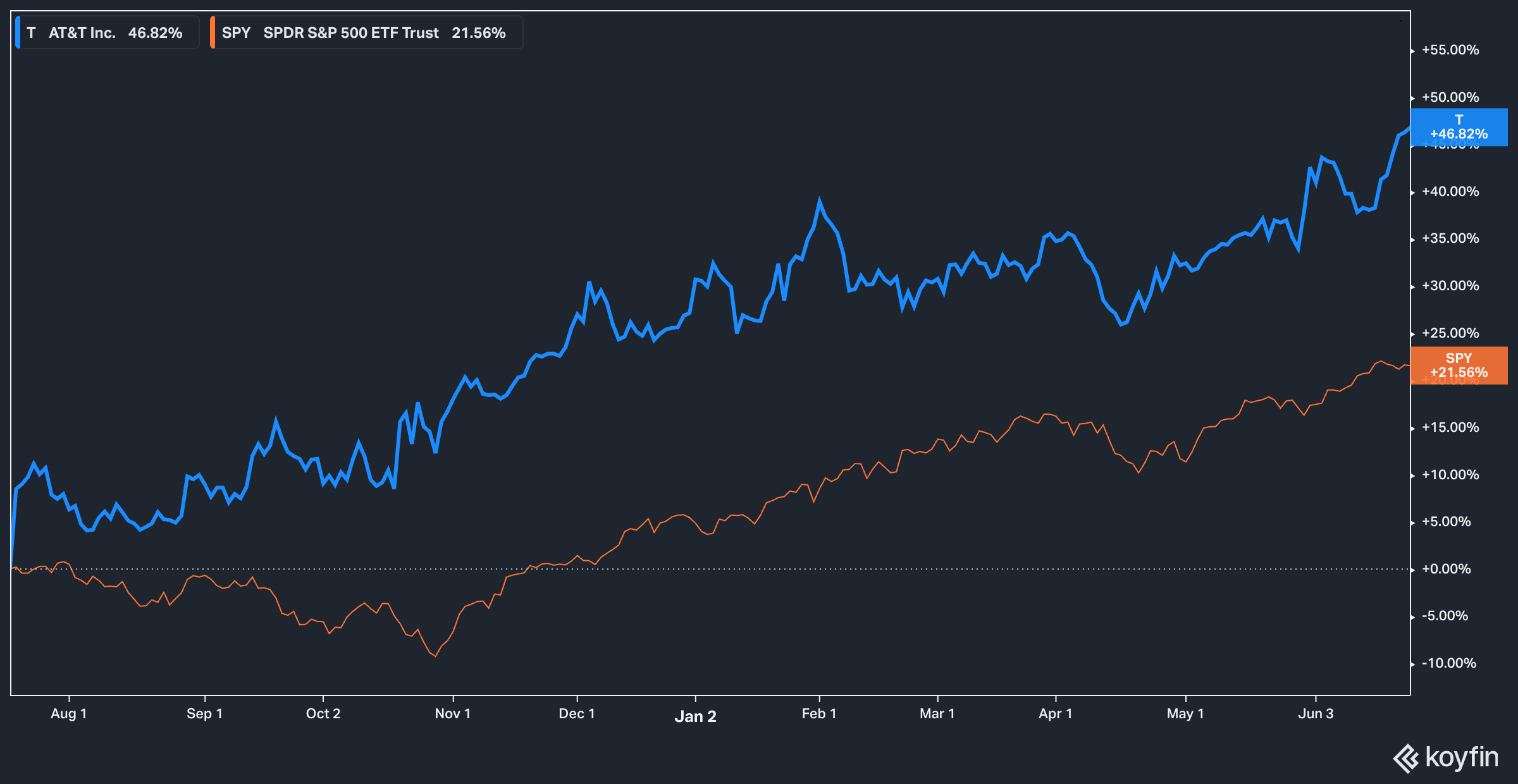Click the Nov 1 axis tick label
Viewport: 1518px width, 784px height.
point(452,714)
